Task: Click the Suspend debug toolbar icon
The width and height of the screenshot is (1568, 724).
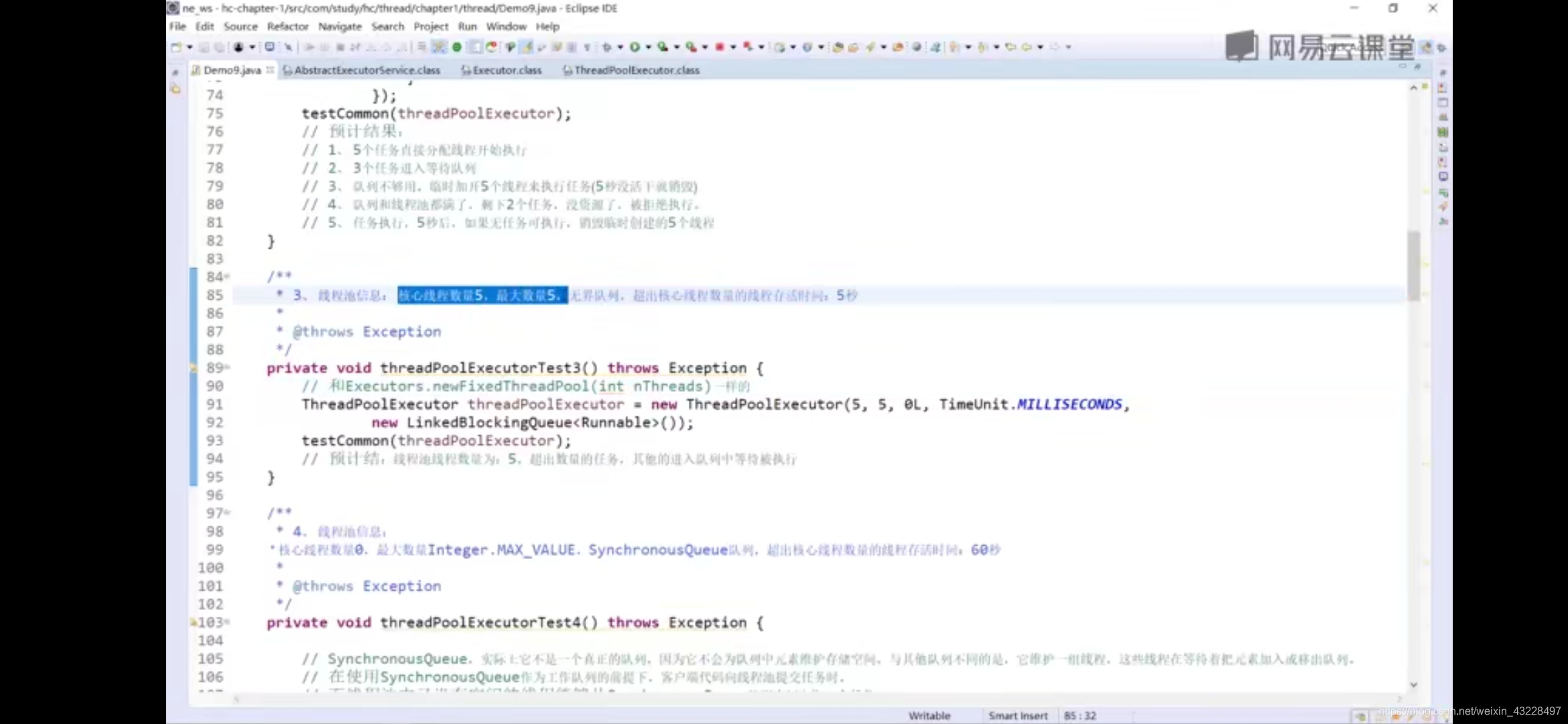Action: tap(325, 47)
